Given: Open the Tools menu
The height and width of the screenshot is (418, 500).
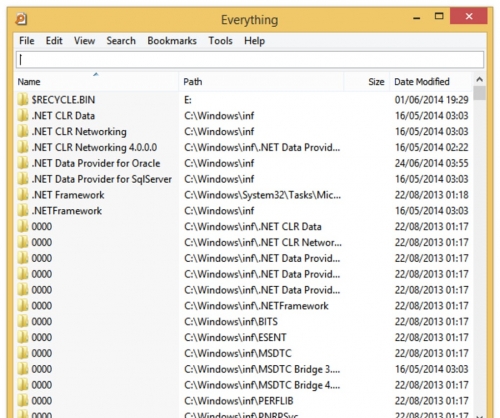Looking at the screenshot, I should coord(220,41).
